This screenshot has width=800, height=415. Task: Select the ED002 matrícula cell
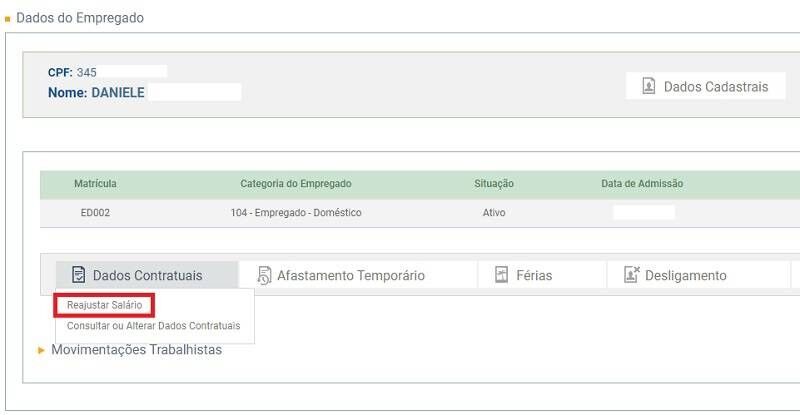pyautogui.click(x=95, y=213)
